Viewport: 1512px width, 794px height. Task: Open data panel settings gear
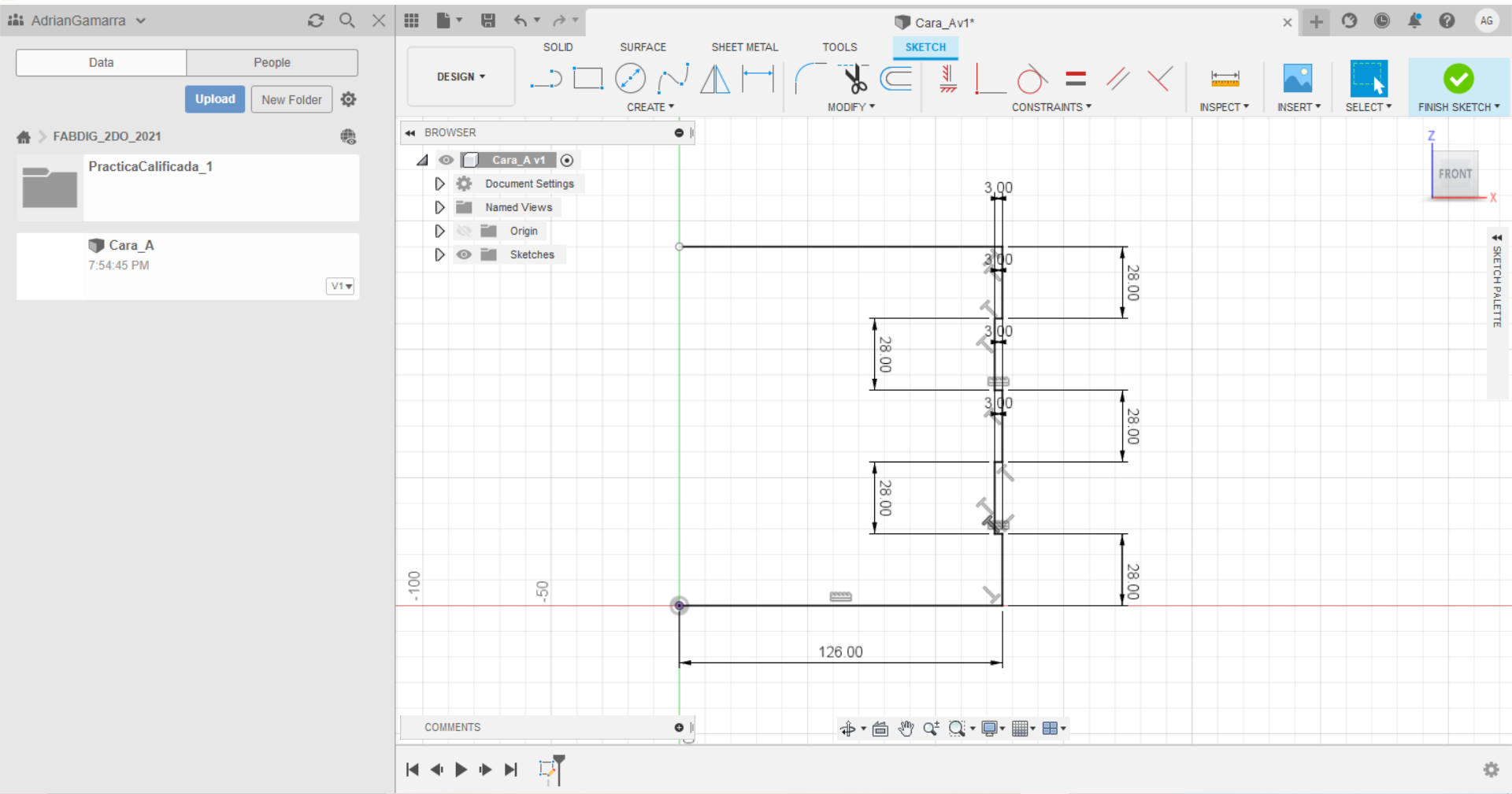pos(348,99)
